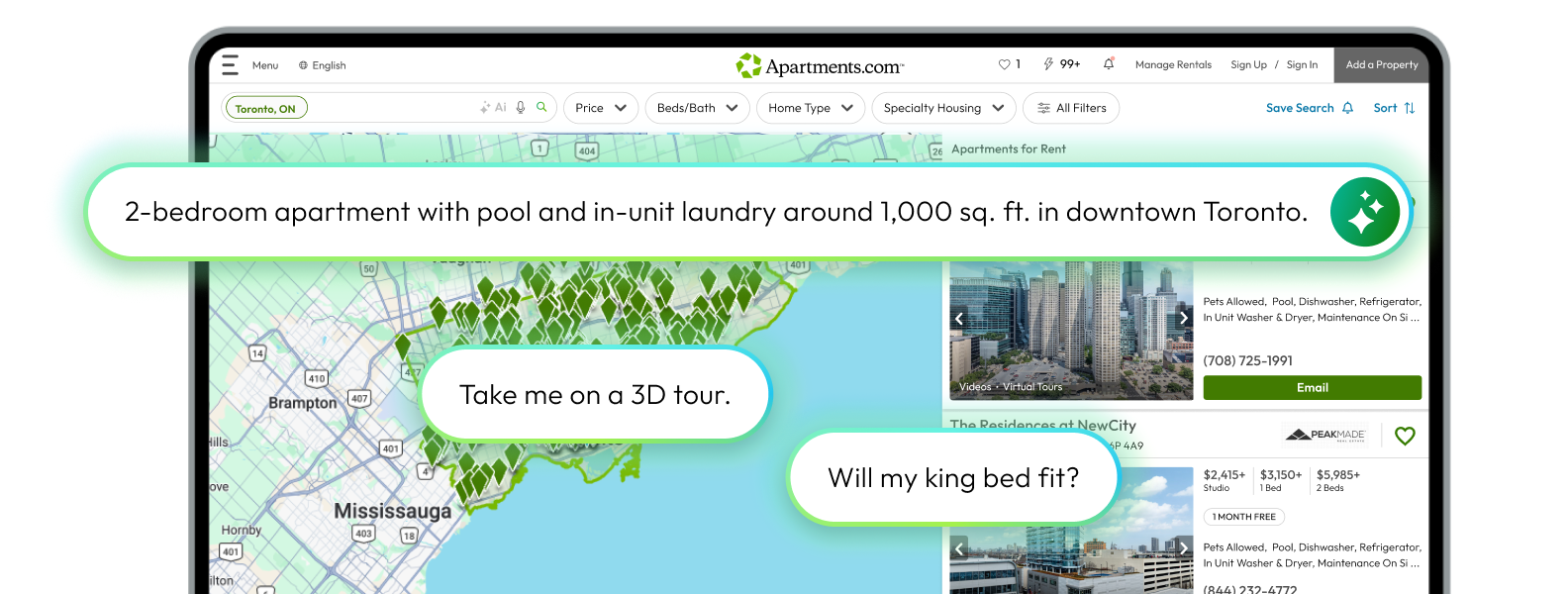Click the green magnifier search icon
1568x594 pixels.
[x=541, y=107]
